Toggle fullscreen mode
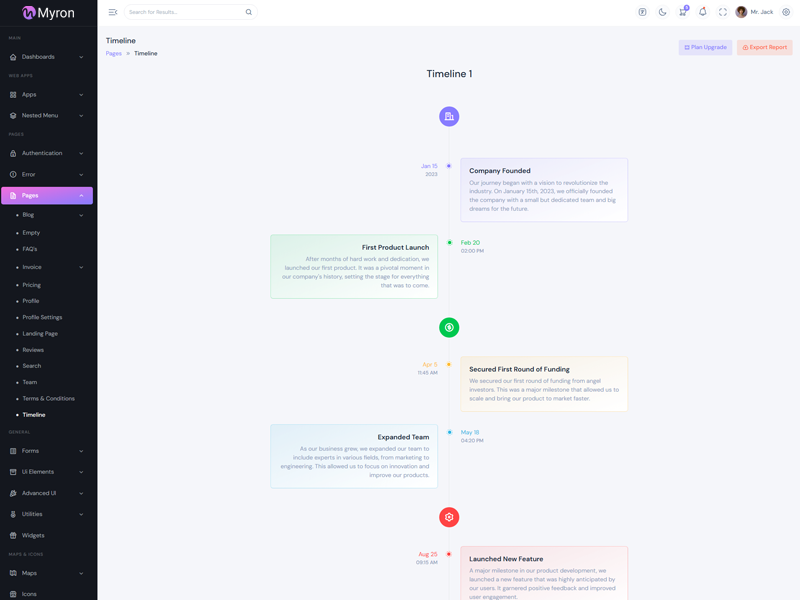The image size is (800, 600). click(723, 12)
